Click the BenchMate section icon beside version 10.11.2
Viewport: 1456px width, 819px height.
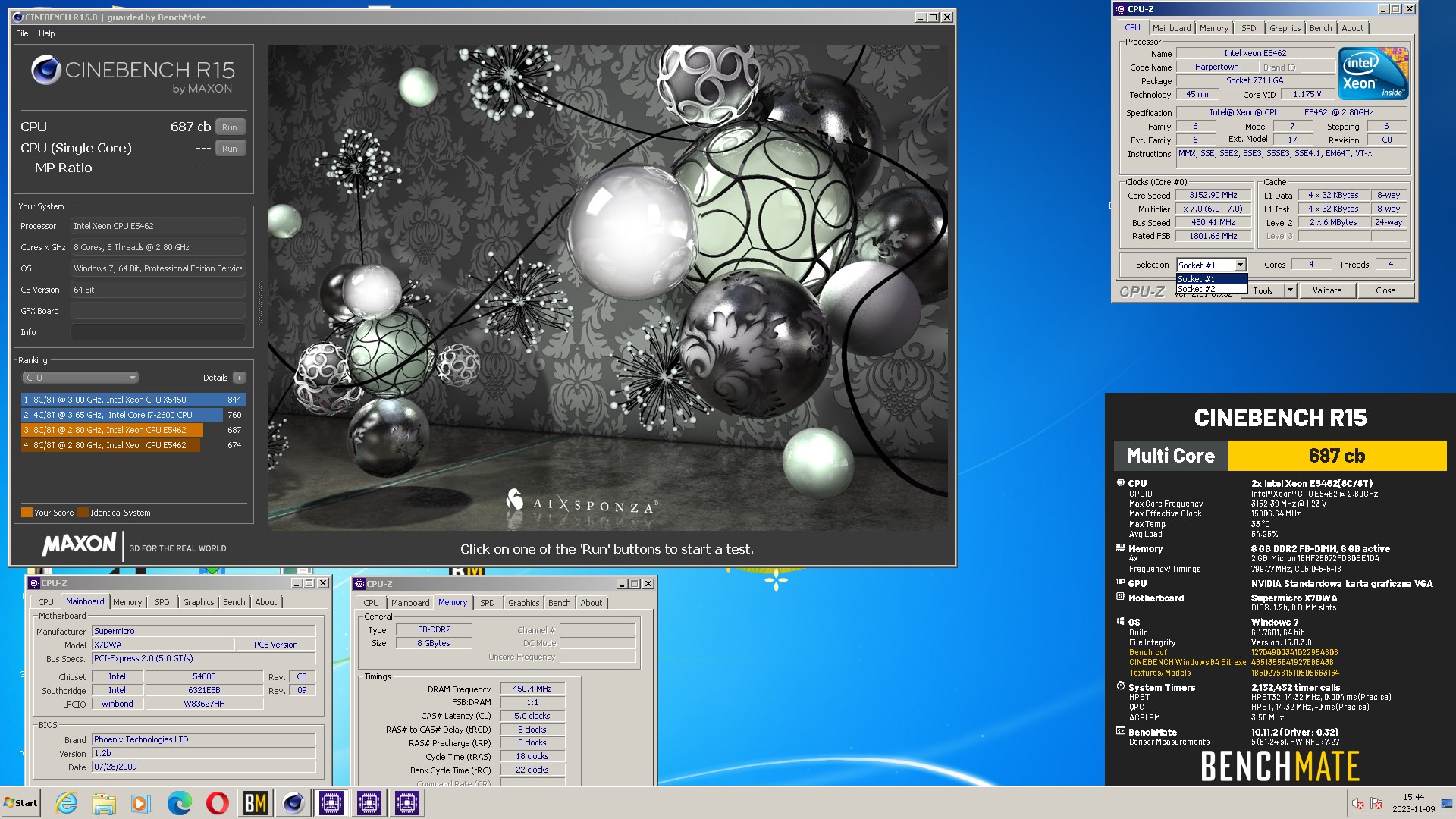pyautogui.click(x=1121, y=731)
